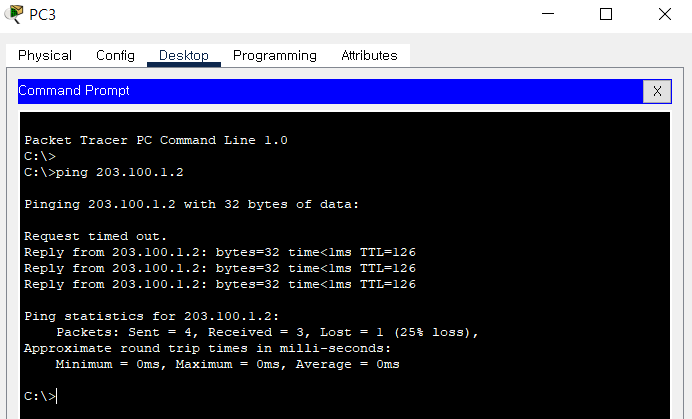Minimize the PC3 window
The height and width of the screenshot is (419, 692).
548,14
